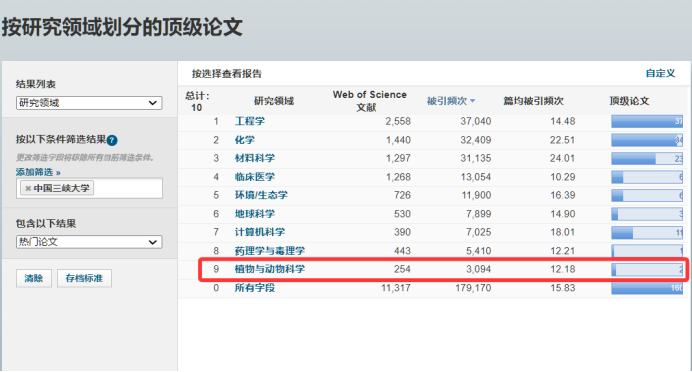The height and width of the screenshot is (372, 692).
Task: Open the 自定义 link
Action: [660, 73]
